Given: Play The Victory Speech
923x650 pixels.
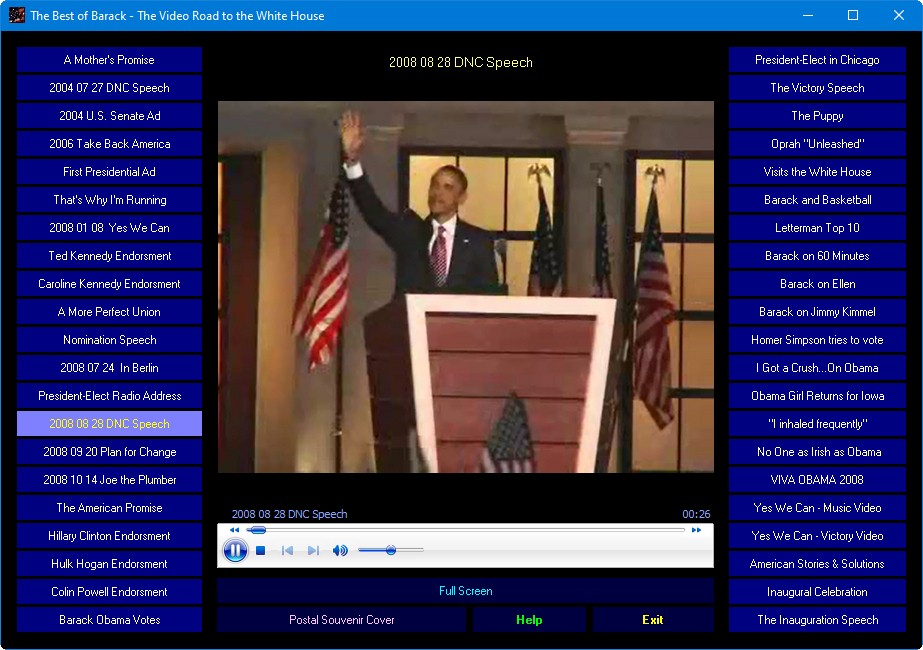Looking at the screenshot, I should coord(817,88).
